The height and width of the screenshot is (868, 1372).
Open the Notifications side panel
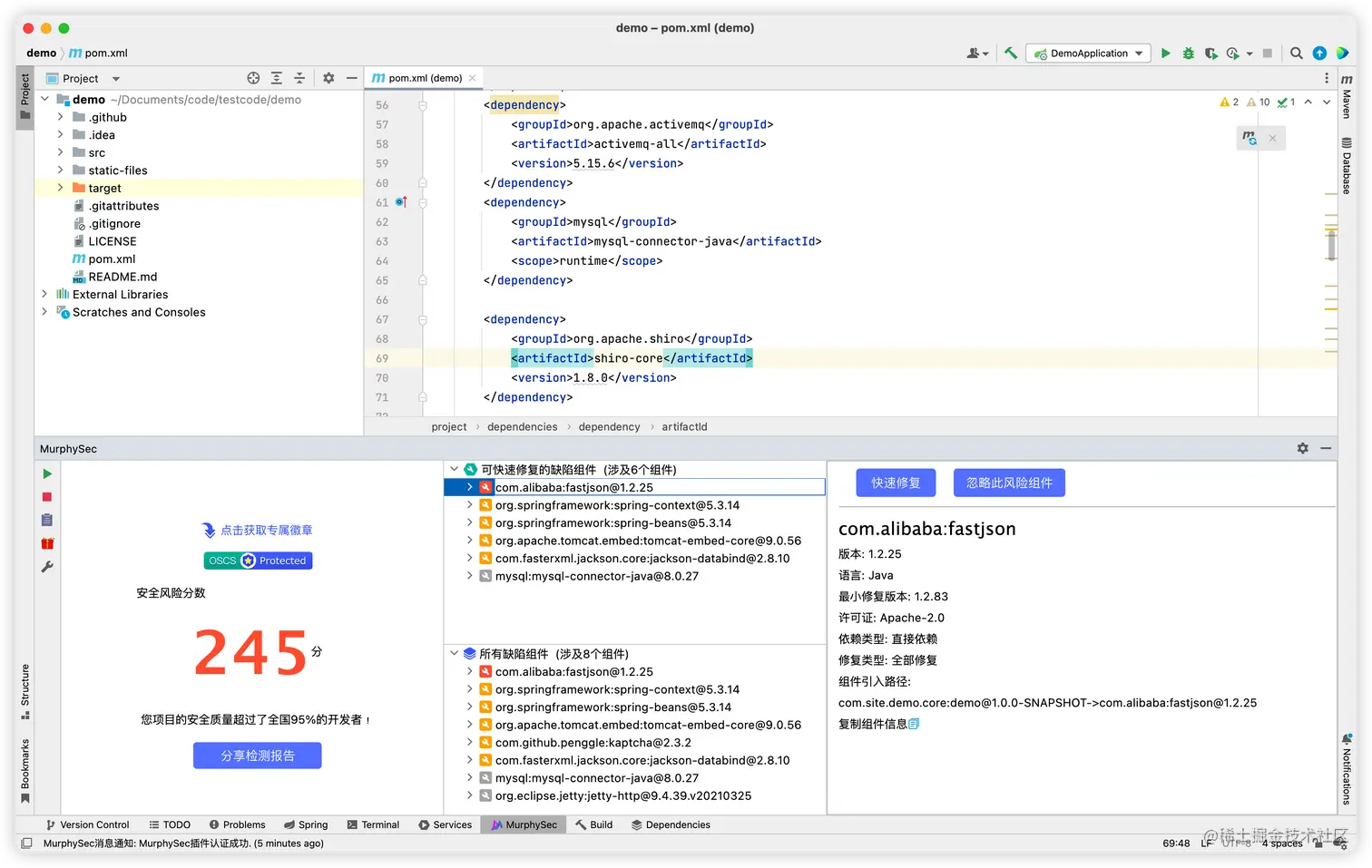click(1347, 769)
